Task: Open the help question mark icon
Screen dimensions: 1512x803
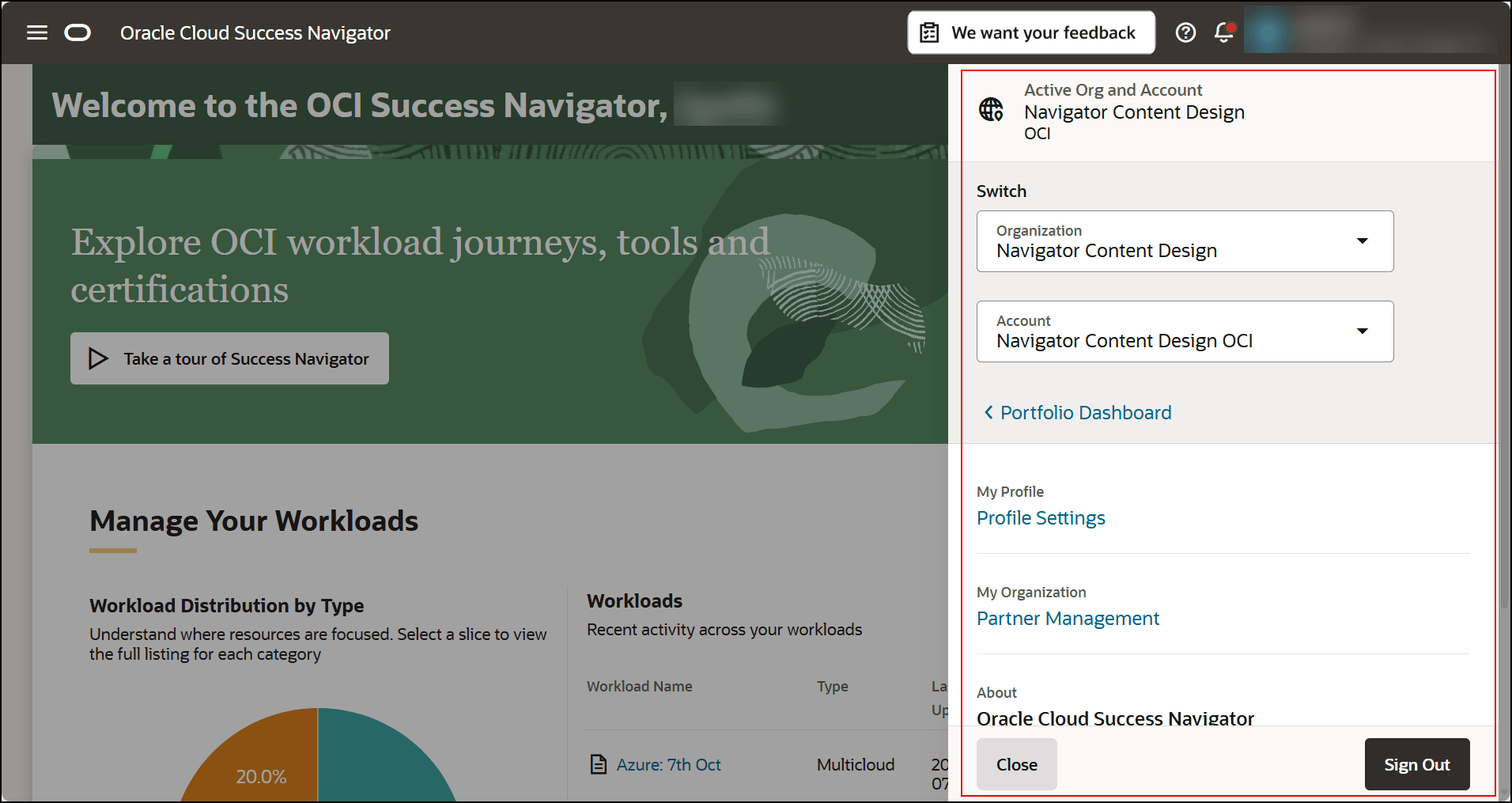Action: pos(1185,32)
